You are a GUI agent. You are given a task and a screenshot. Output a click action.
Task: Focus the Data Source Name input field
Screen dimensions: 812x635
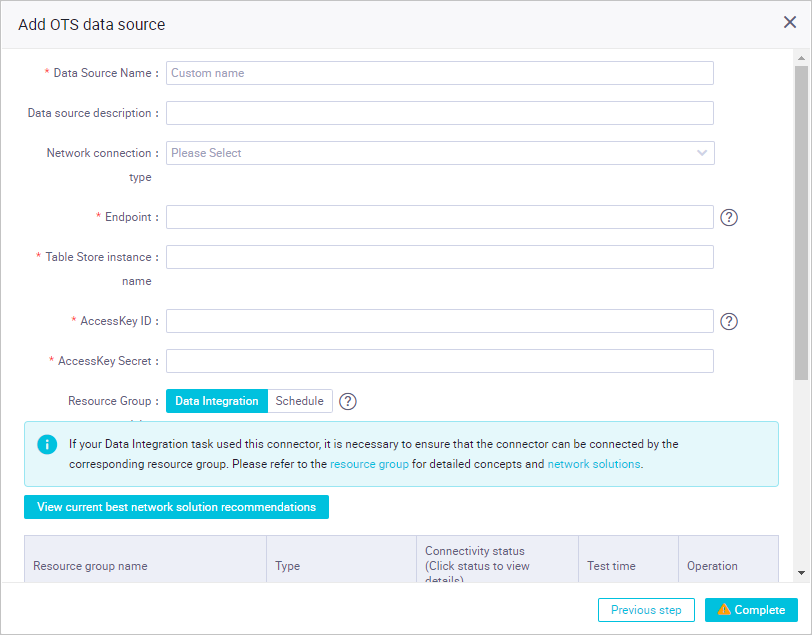click(440, 73)
